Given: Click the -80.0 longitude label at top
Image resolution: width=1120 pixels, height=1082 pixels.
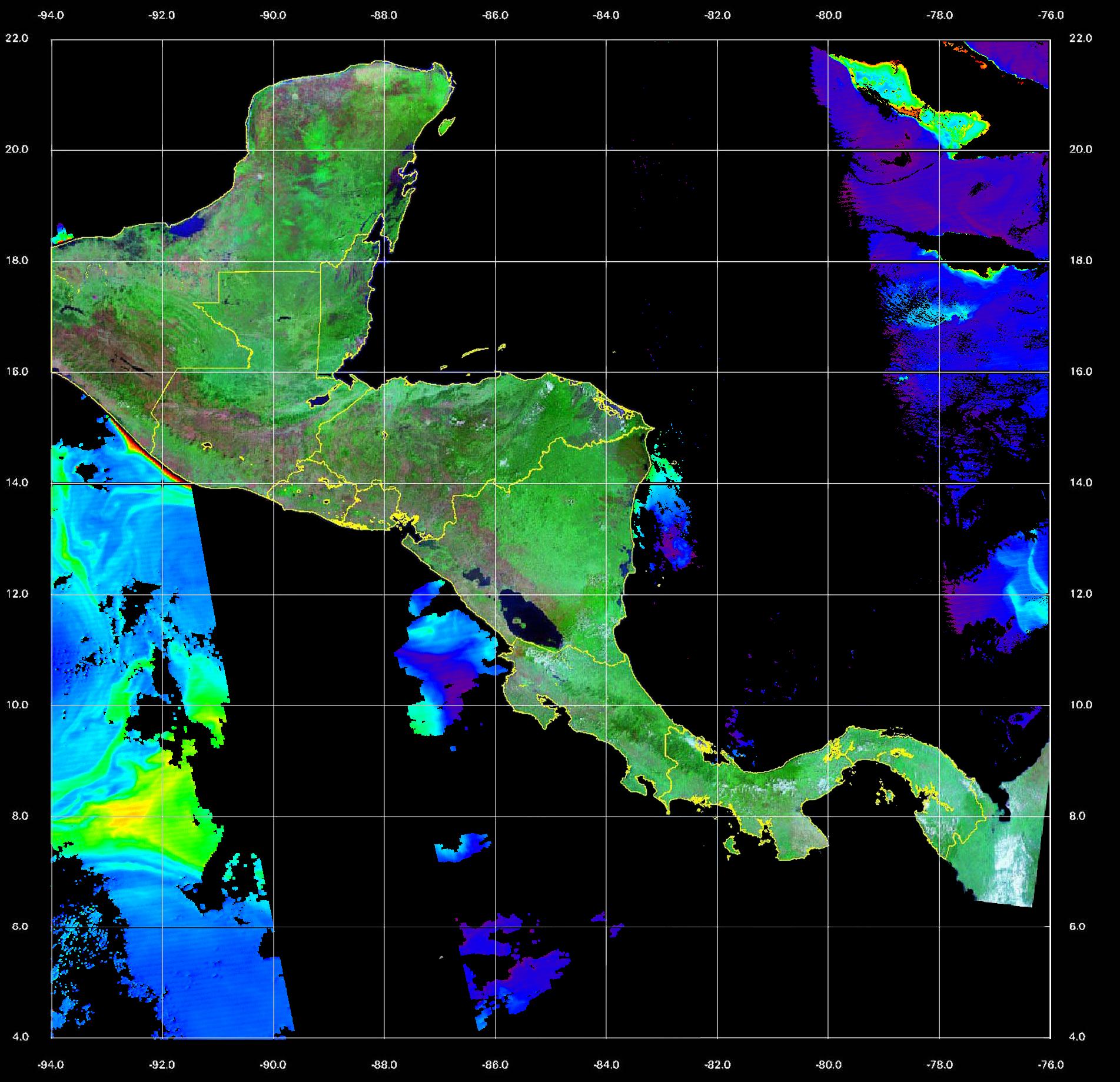Looking at the screenshot, I should [828, 15].
